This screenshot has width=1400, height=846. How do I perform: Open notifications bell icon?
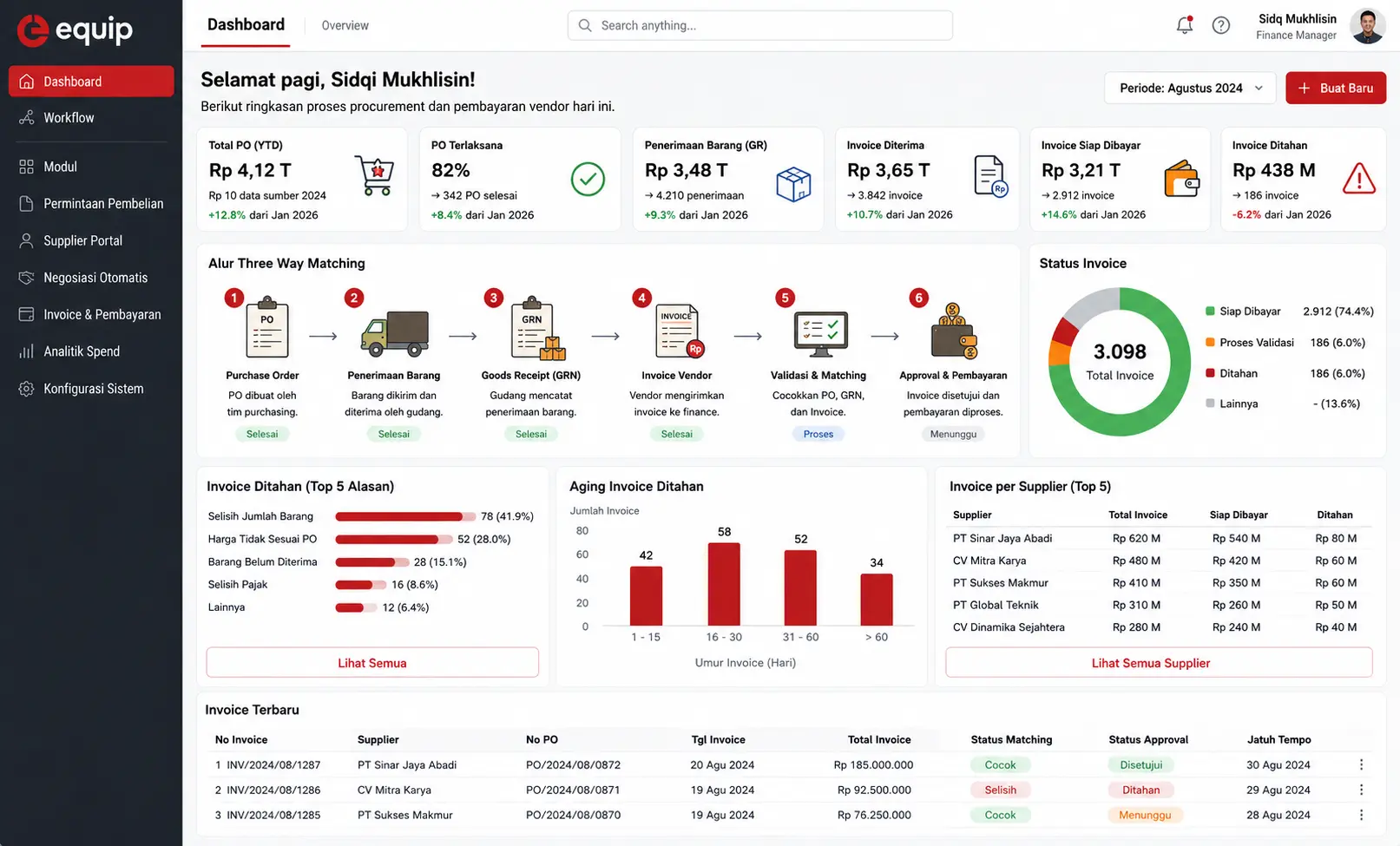point(1184,25)
